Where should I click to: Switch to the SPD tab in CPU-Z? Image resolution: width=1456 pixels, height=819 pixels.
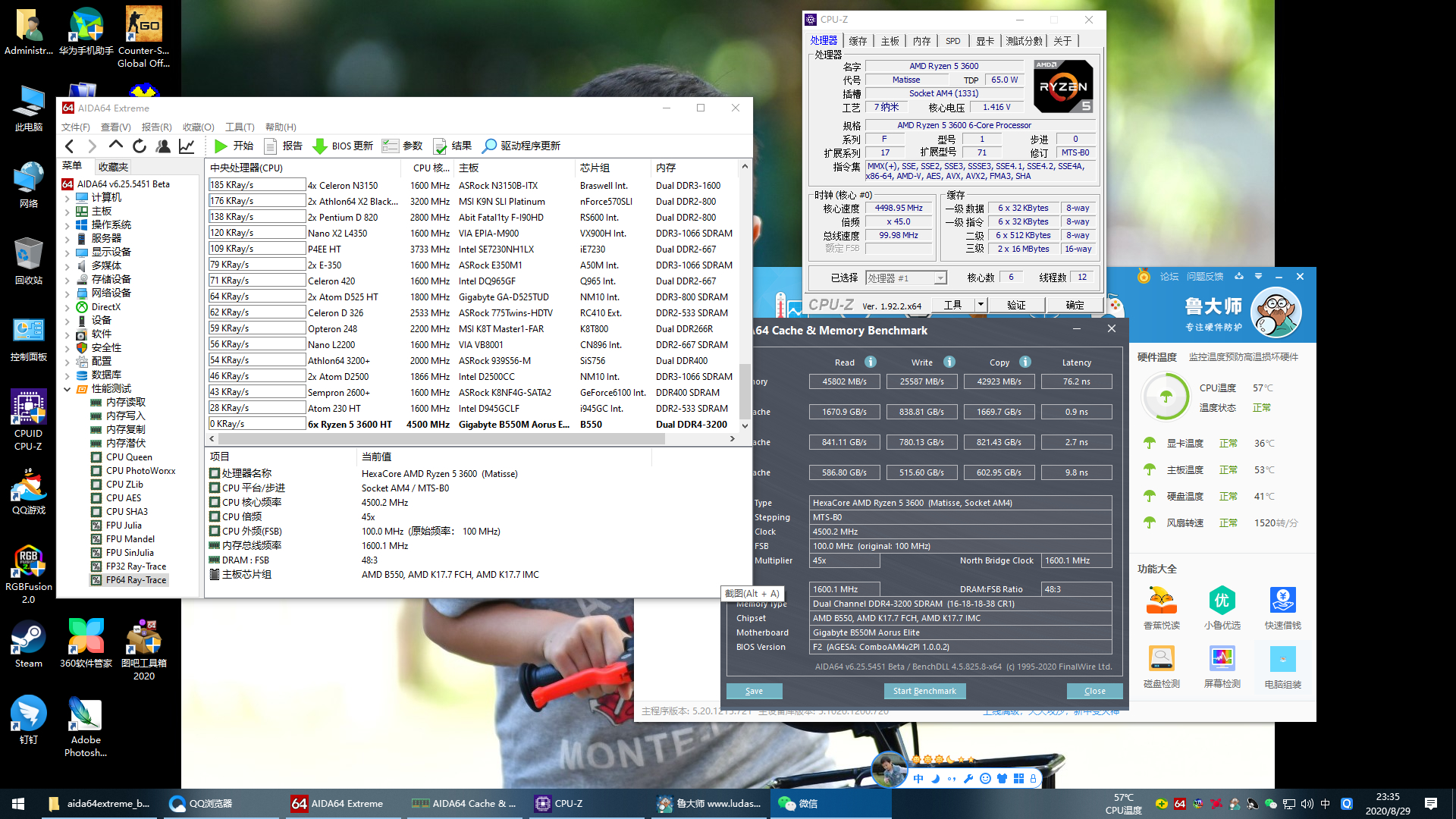(953, 41)
